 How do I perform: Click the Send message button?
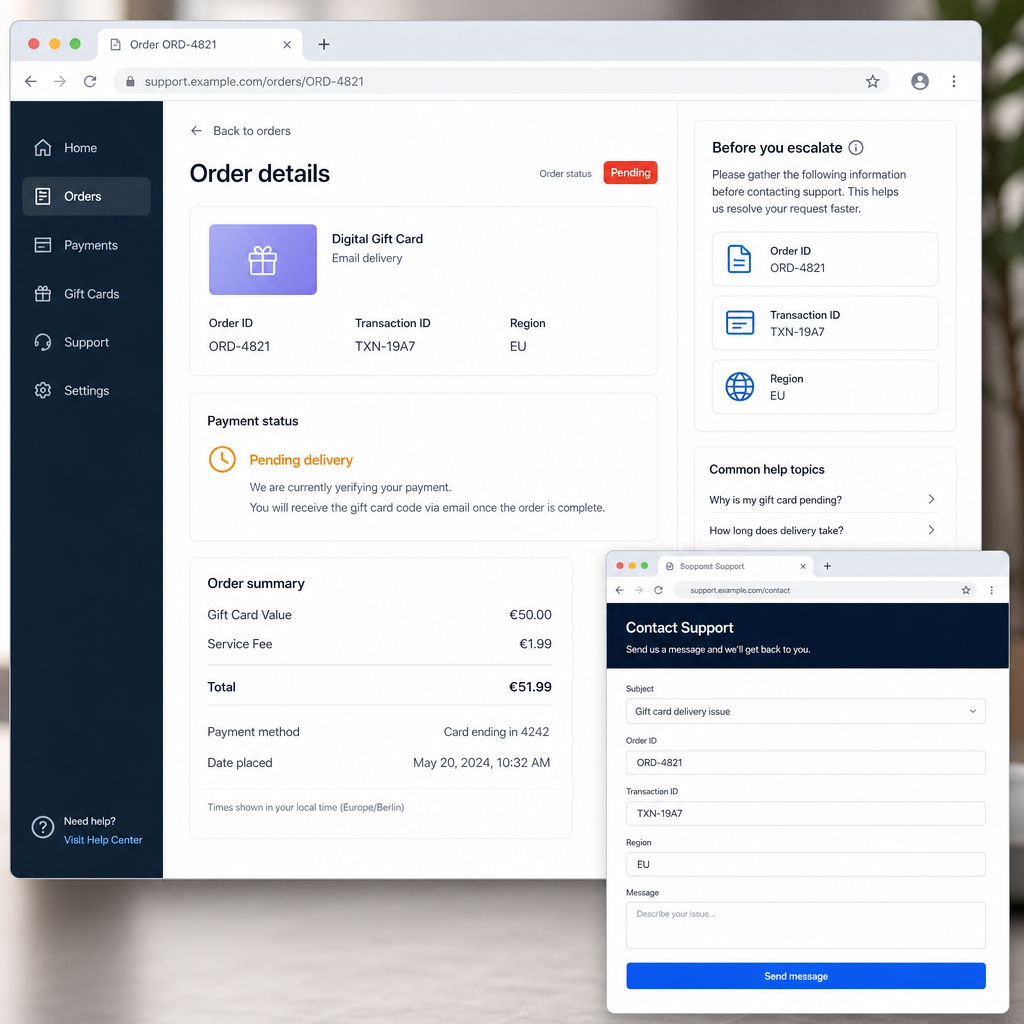pyautogui.click(x=805, y=976)
